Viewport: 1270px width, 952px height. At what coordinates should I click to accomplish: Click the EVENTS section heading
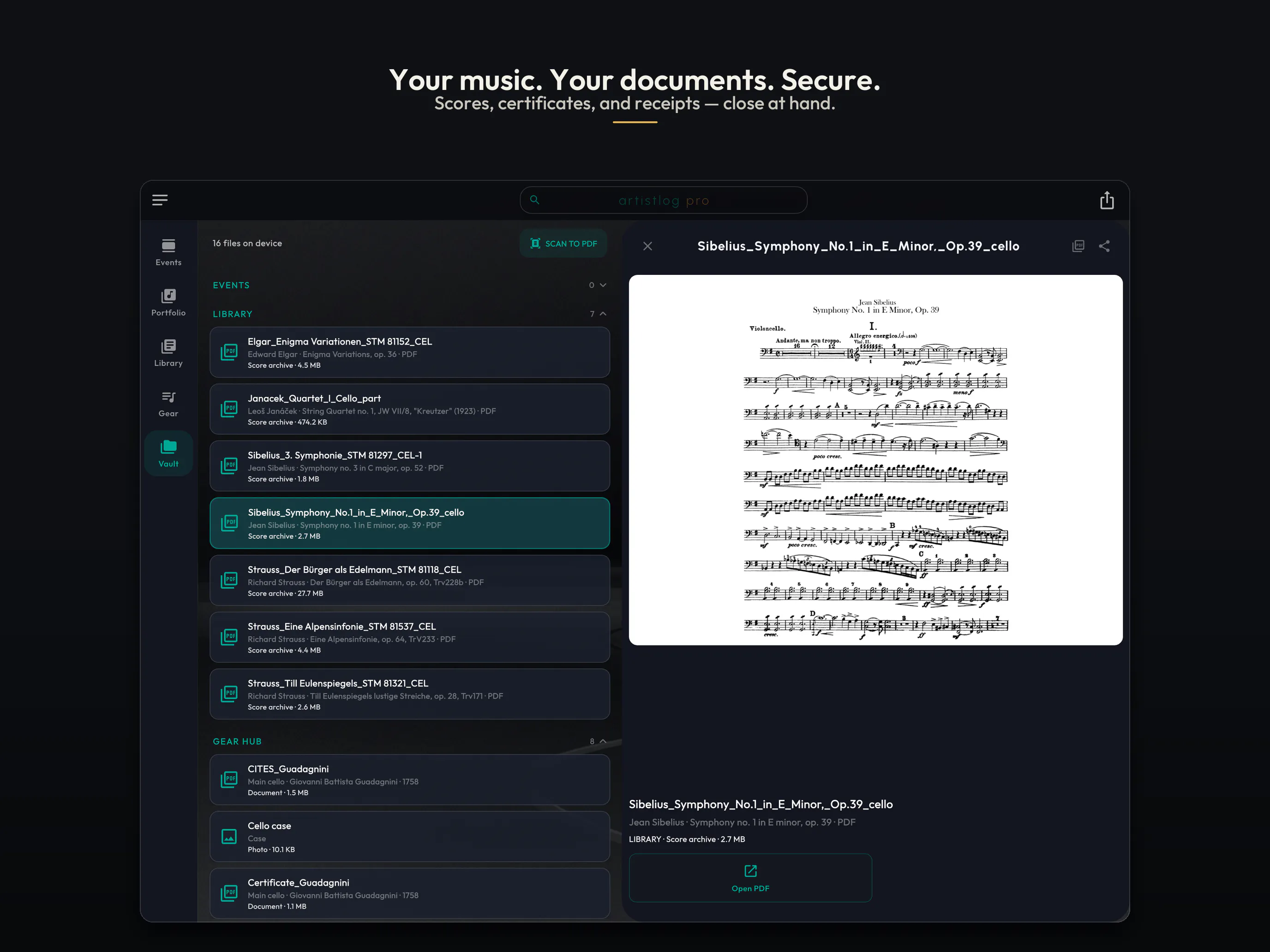click(x=231, y=285)
